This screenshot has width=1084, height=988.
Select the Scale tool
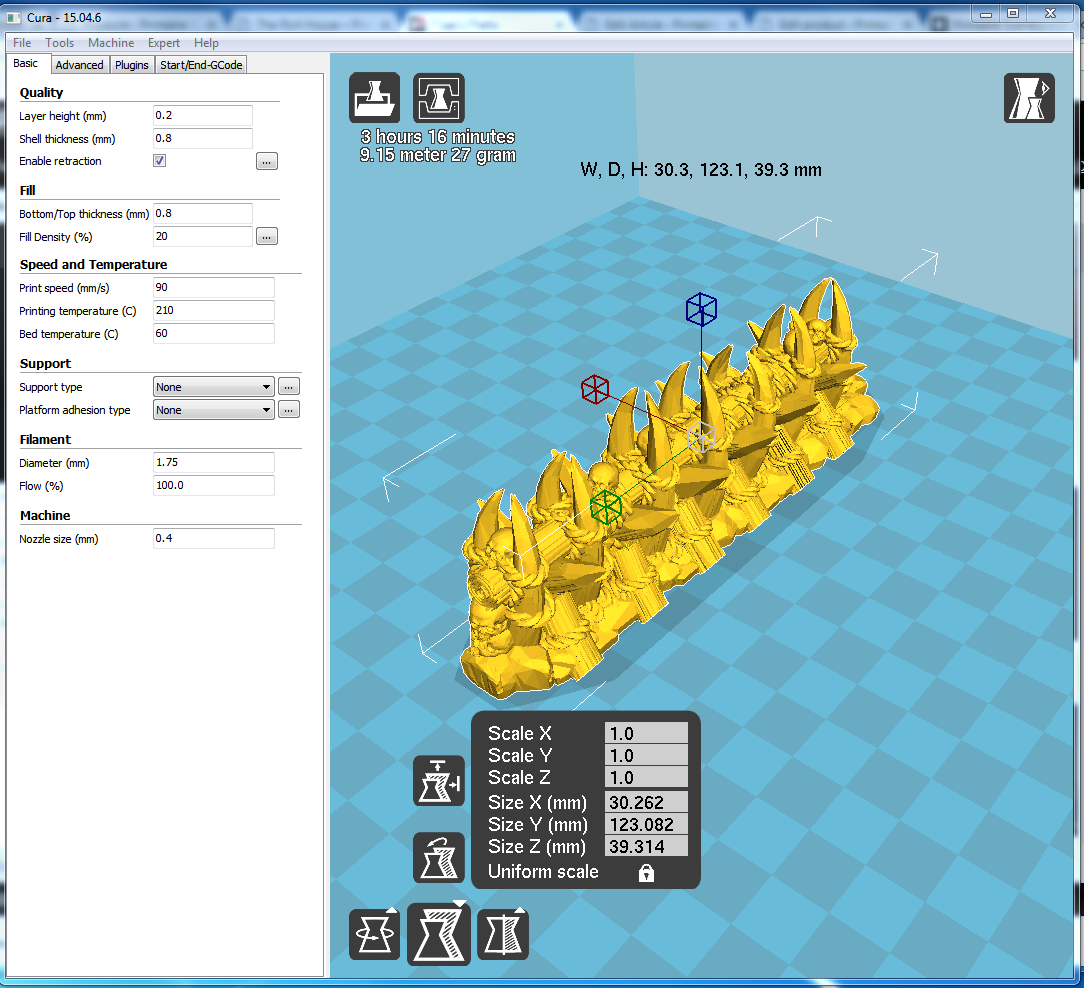pos(439,935)
